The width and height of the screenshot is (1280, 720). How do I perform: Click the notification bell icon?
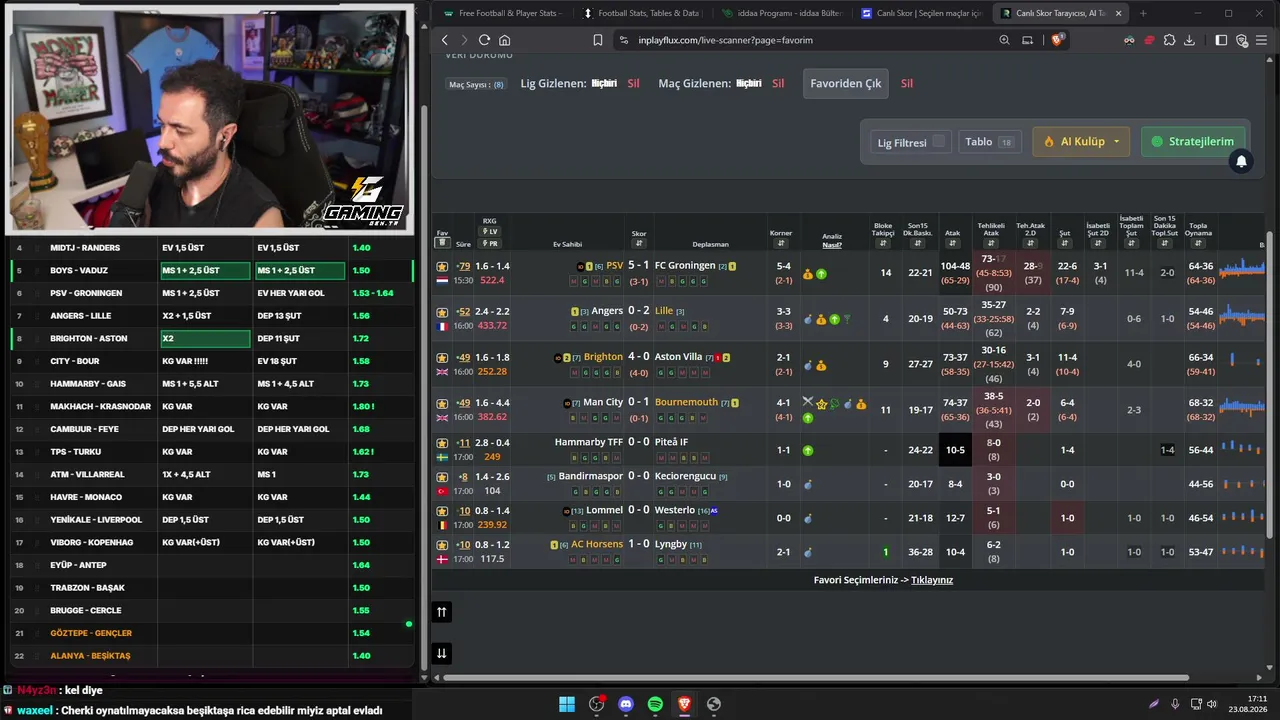[1241, 161]
